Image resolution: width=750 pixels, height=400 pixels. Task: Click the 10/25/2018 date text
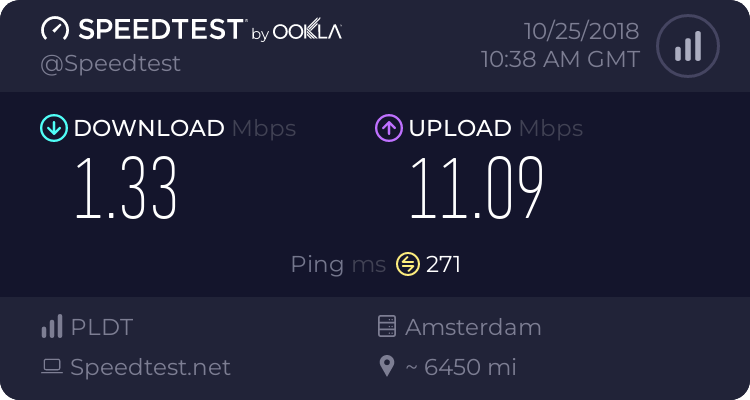click(x=573, y=30)
